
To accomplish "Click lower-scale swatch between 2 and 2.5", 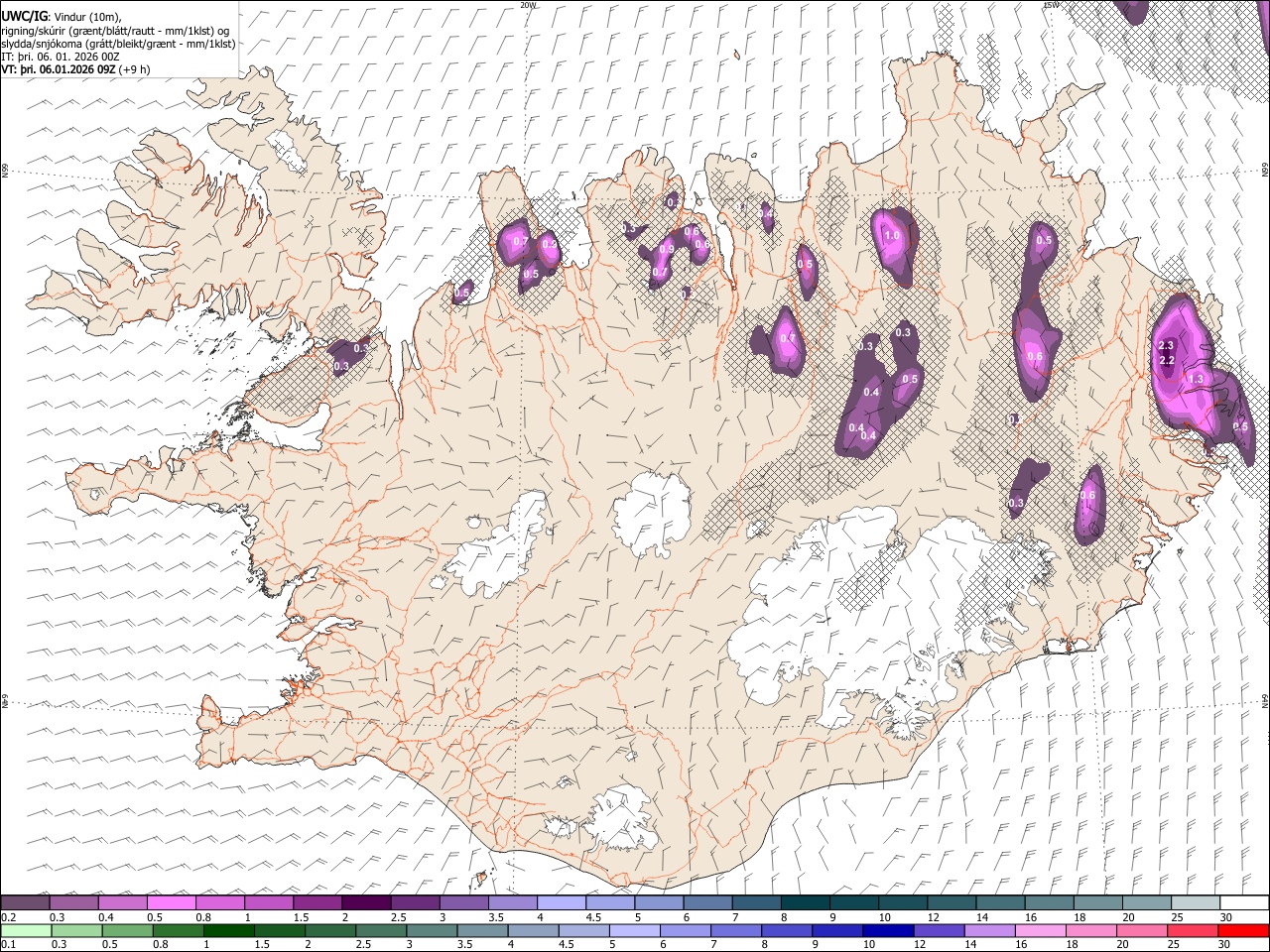I will pyautogui.click(x=329, y=930).
